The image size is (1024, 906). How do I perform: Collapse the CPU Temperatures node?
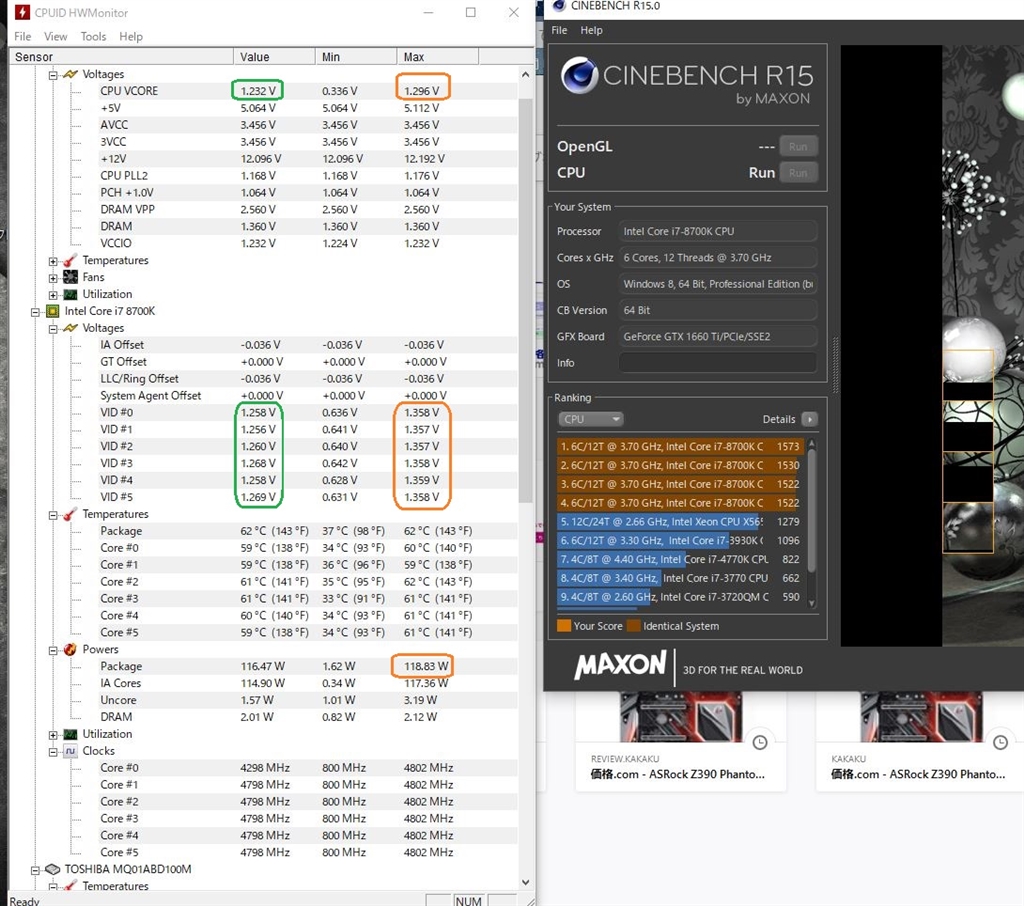[53, 515]
